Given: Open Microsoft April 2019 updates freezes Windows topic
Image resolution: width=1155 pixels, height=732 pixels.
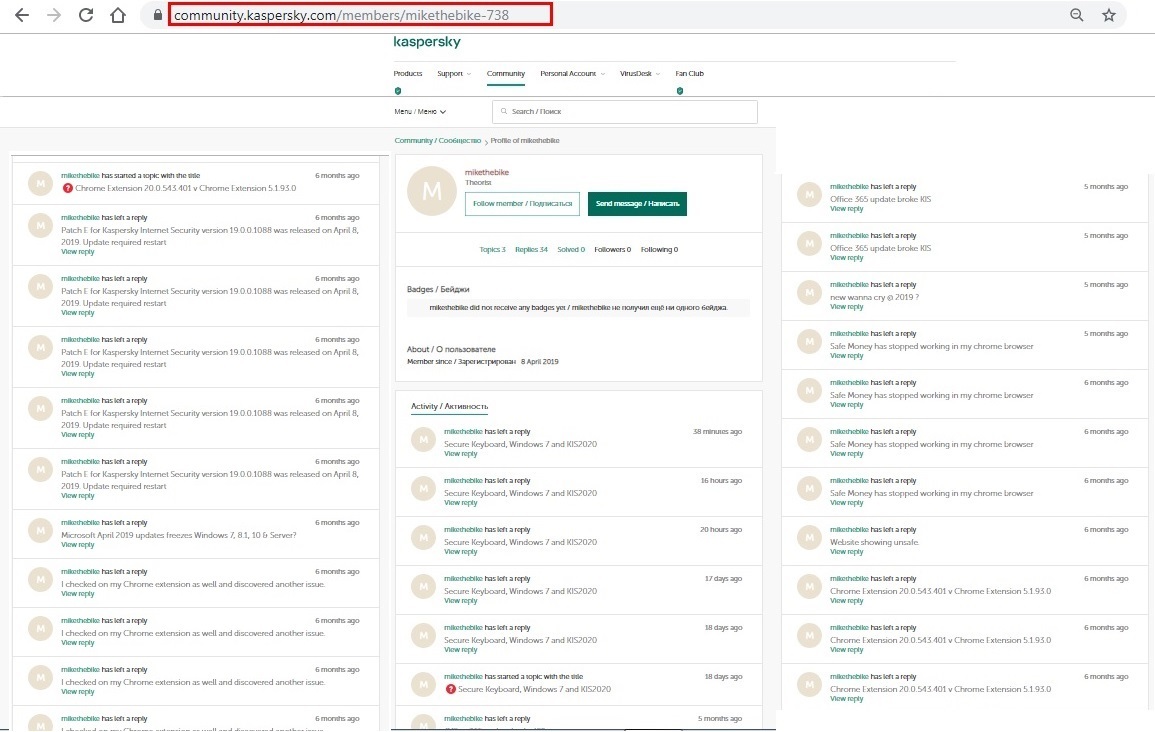Looking at the screenshot, I should [x=179, y=535].
